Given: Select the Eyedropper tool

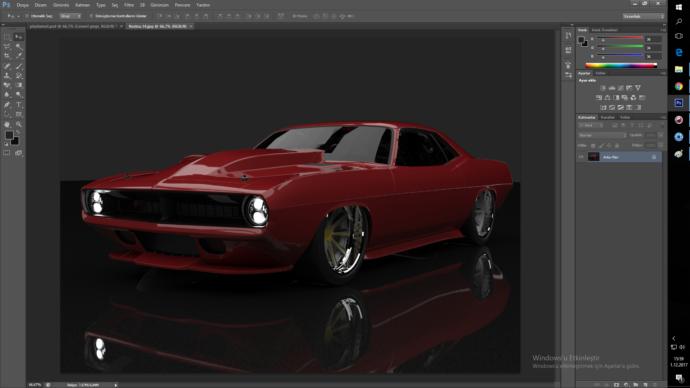Looking at the screenshot, I should [18, 56].
